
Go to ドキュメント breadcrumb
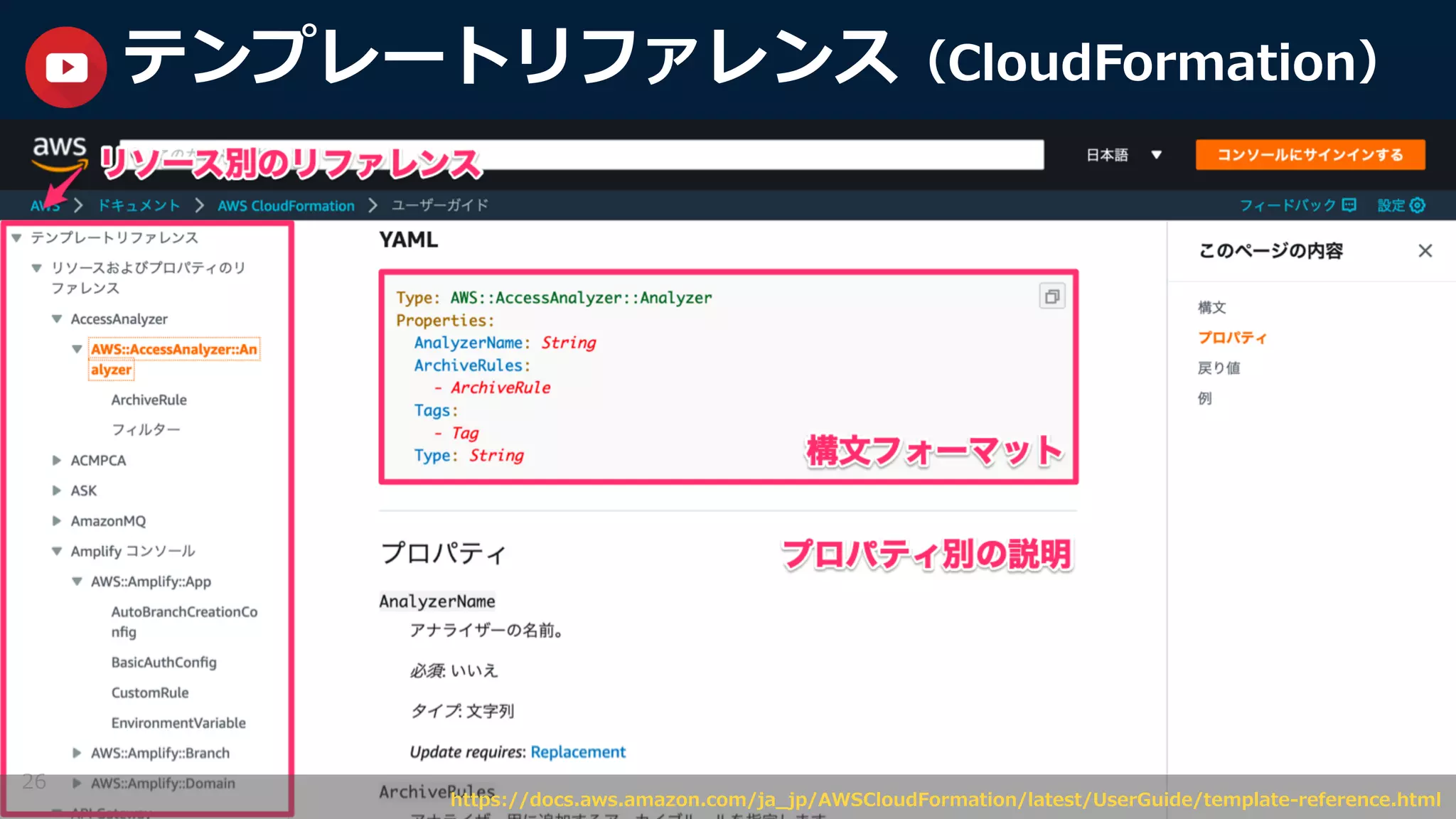[x=139, y=205]
